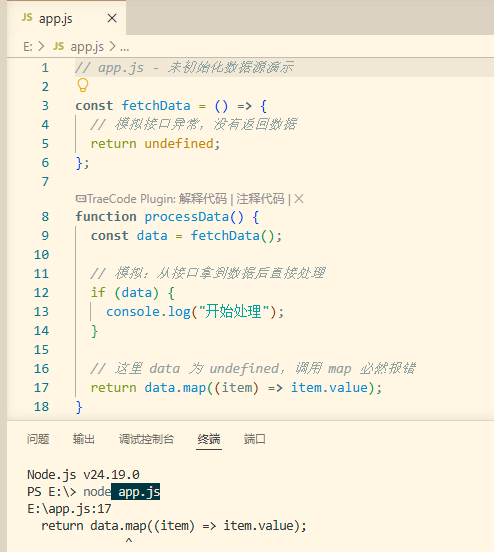Click 'data.map' on editor line 17

click(x=175, y=388)
